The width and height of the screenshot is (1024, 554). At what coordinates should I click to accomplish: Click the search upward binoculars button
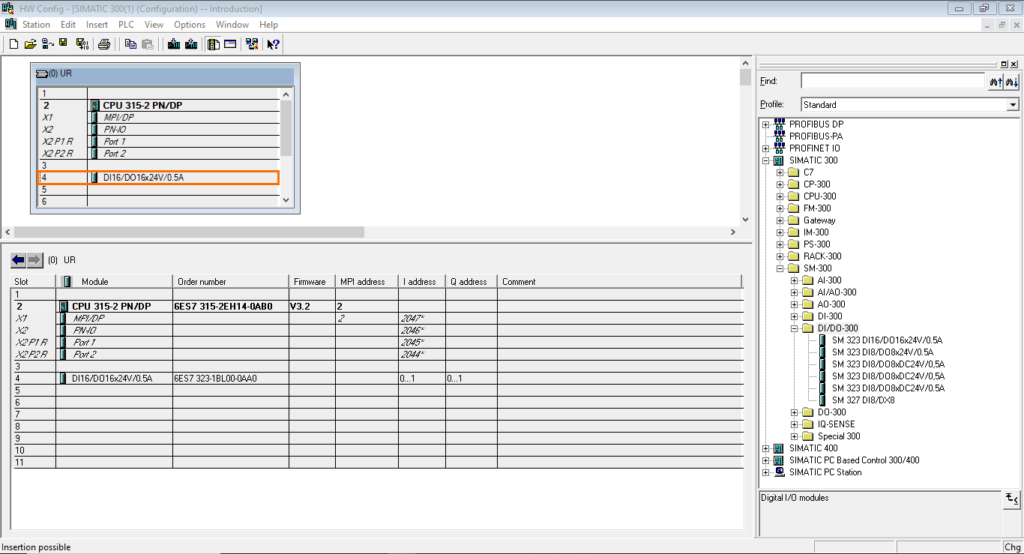(x=995, y=82)
